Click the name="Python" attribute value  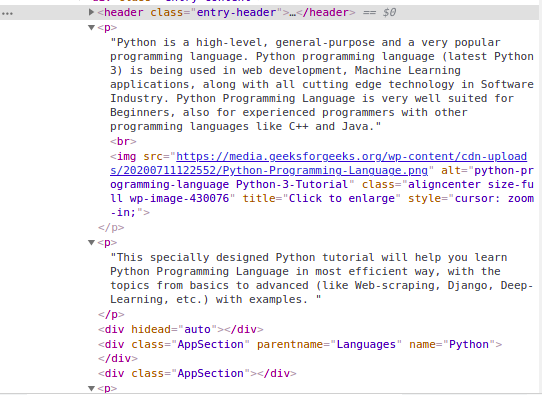pyautogui.click(x=469, y=344)
